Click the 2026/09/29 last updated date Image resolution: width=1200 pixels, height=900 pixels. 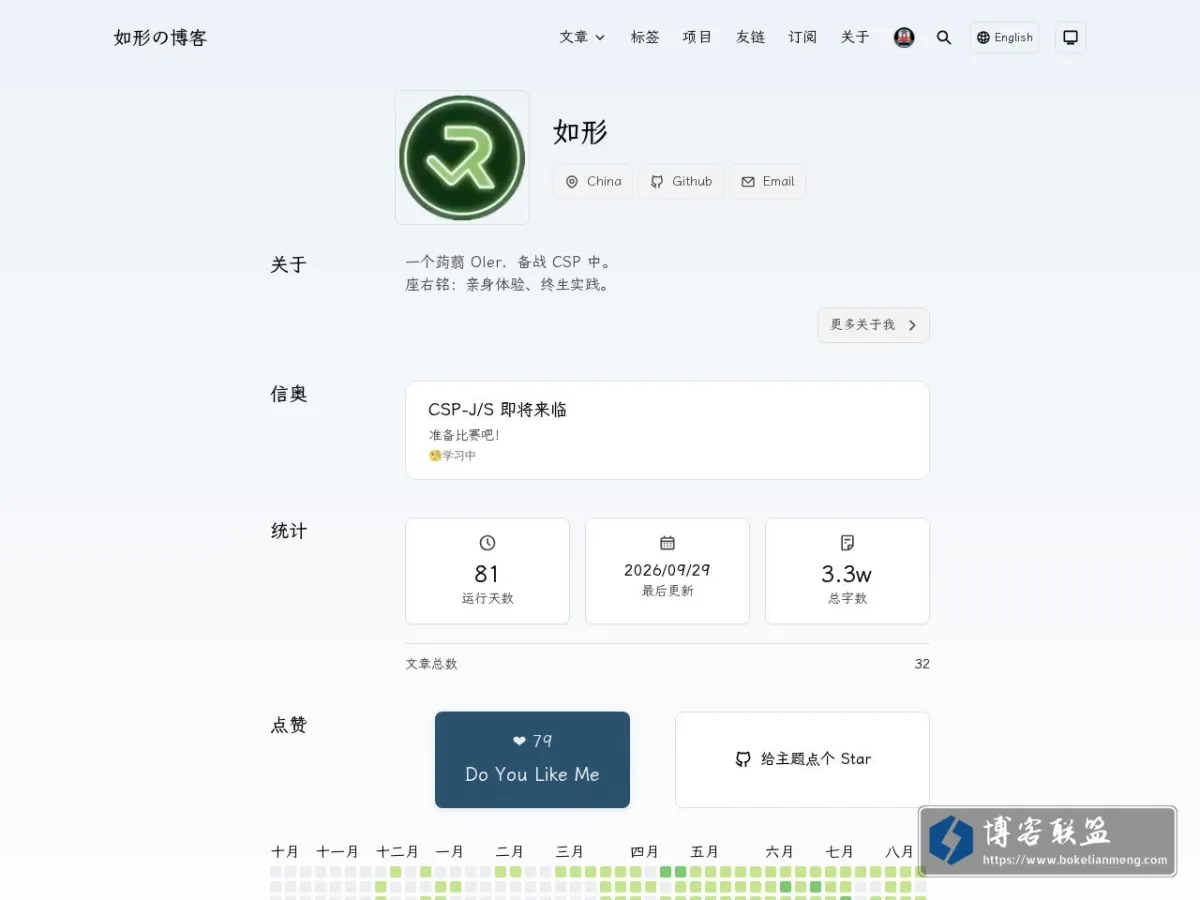667,571
